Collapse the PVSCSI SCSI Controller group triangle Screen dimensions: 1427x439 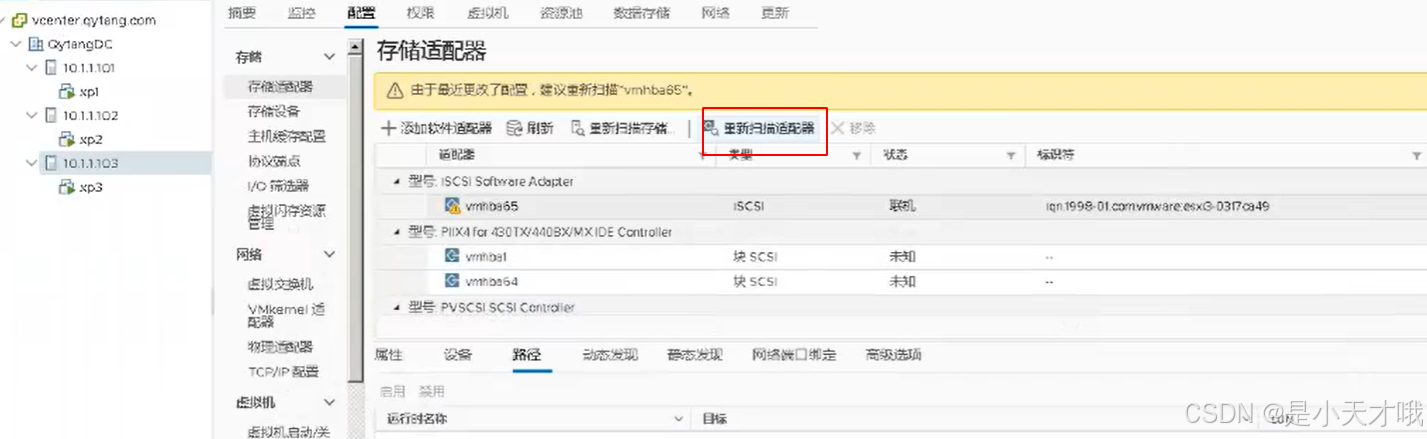(397, 308)
